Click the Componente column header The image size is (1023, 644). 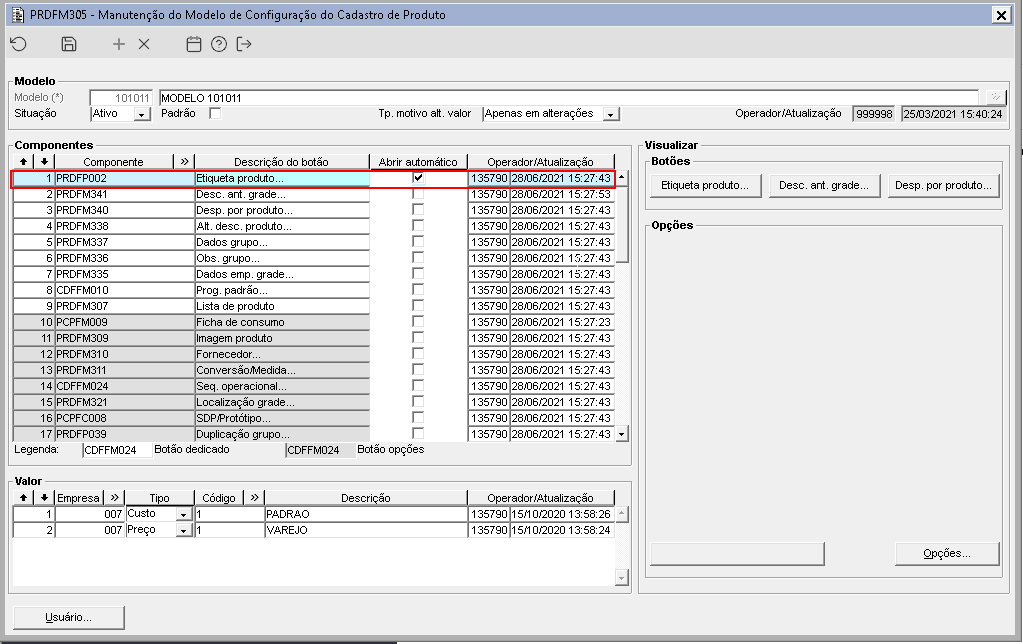pos(114,161)
